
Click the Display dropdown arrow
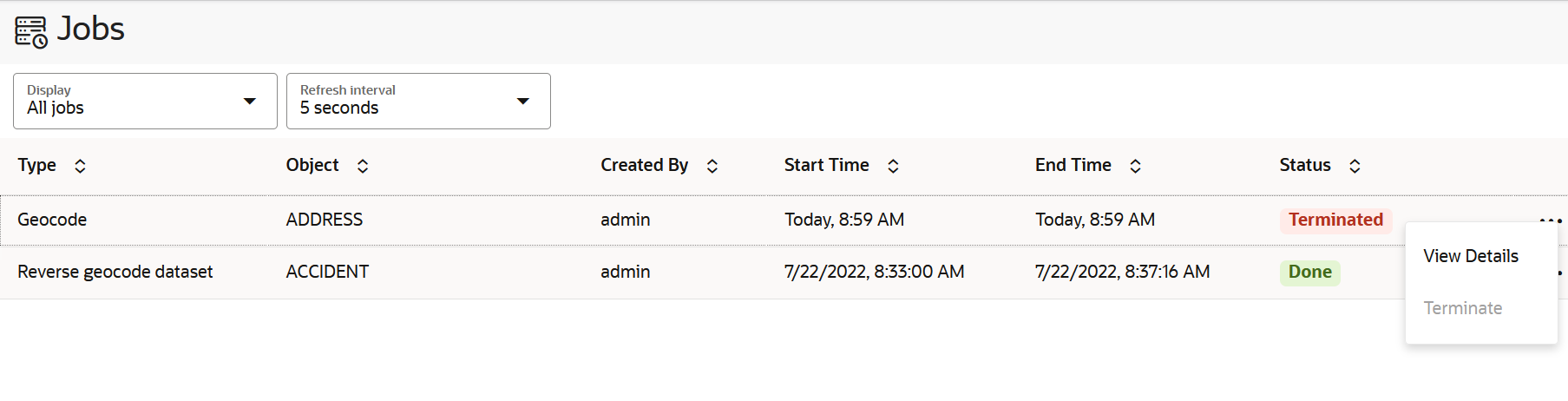click(x=250, y=102)
